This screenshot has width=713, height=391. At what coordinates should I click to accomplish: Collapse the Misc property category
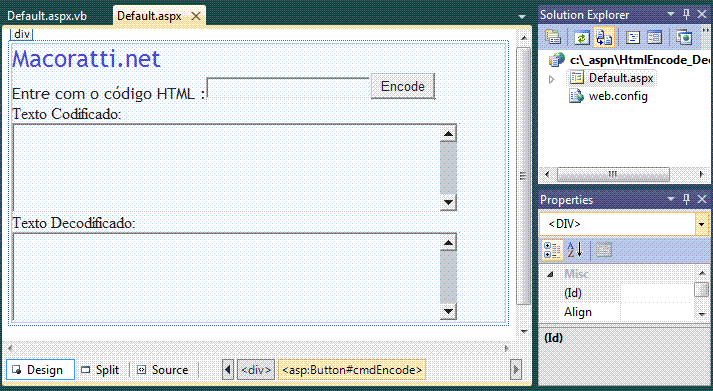click(x=550, y=274)
